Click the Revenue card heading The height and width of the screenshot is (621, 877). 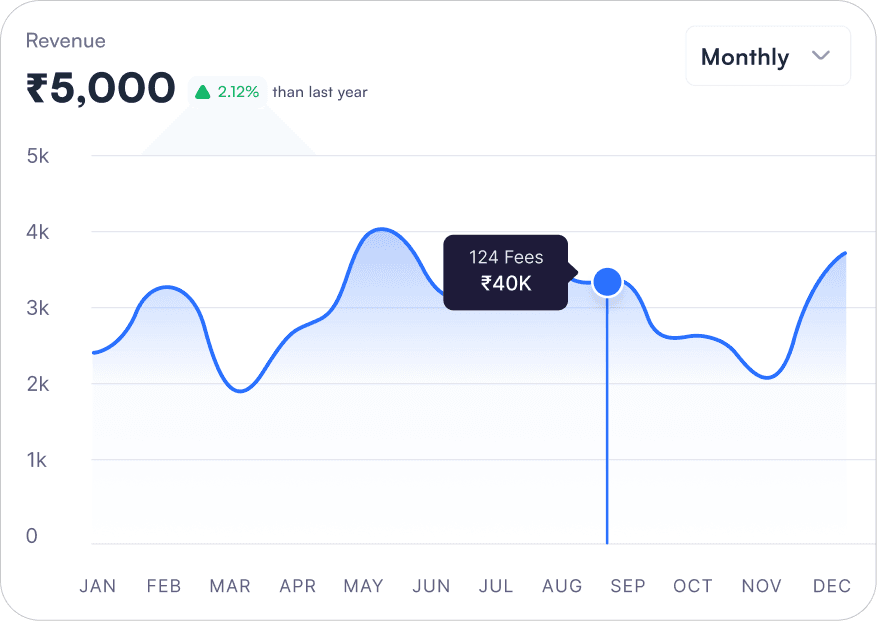[65, 41]
